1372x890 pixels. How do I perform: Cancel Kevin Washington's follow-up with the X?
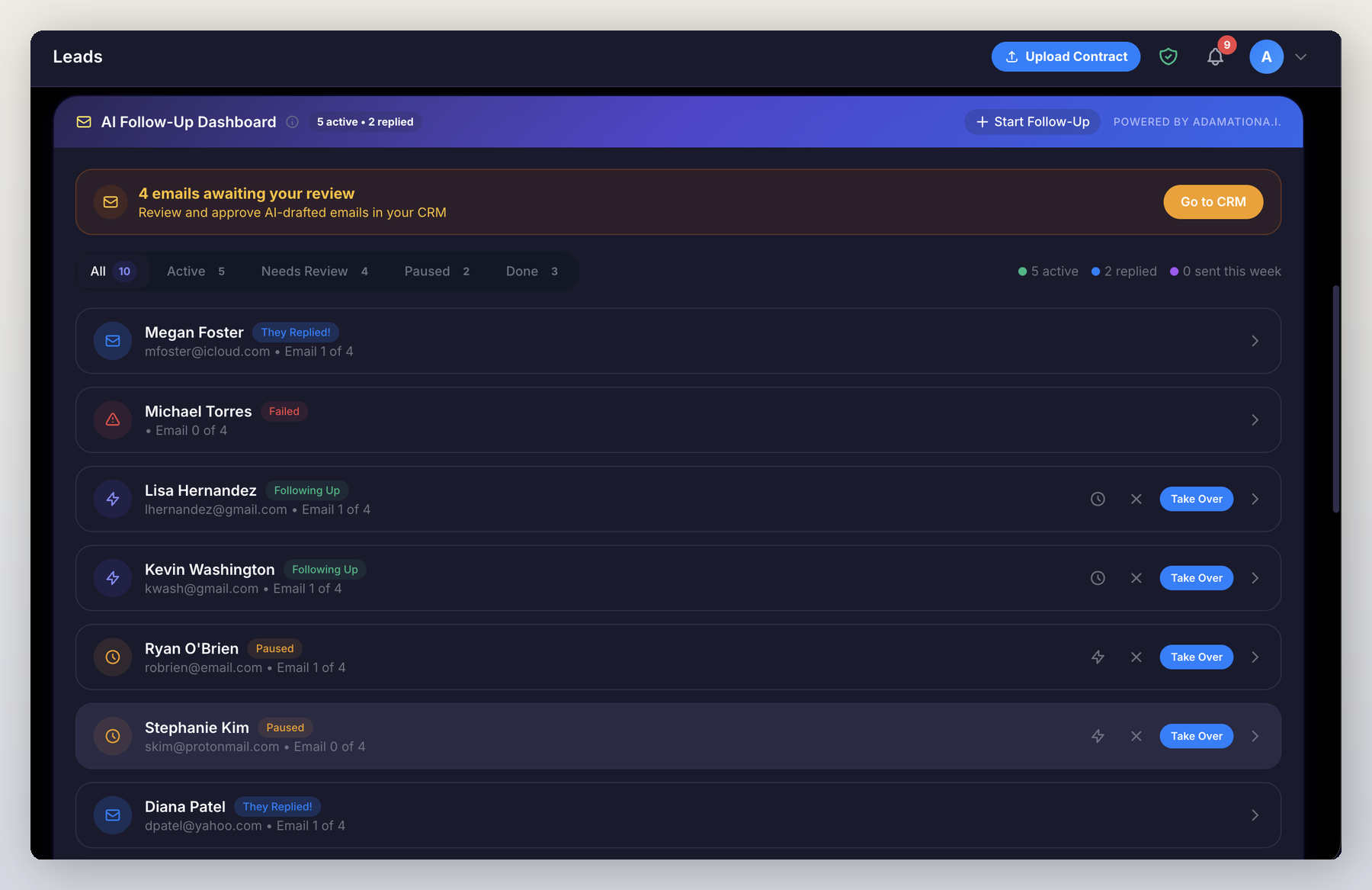pos(1136,578)
